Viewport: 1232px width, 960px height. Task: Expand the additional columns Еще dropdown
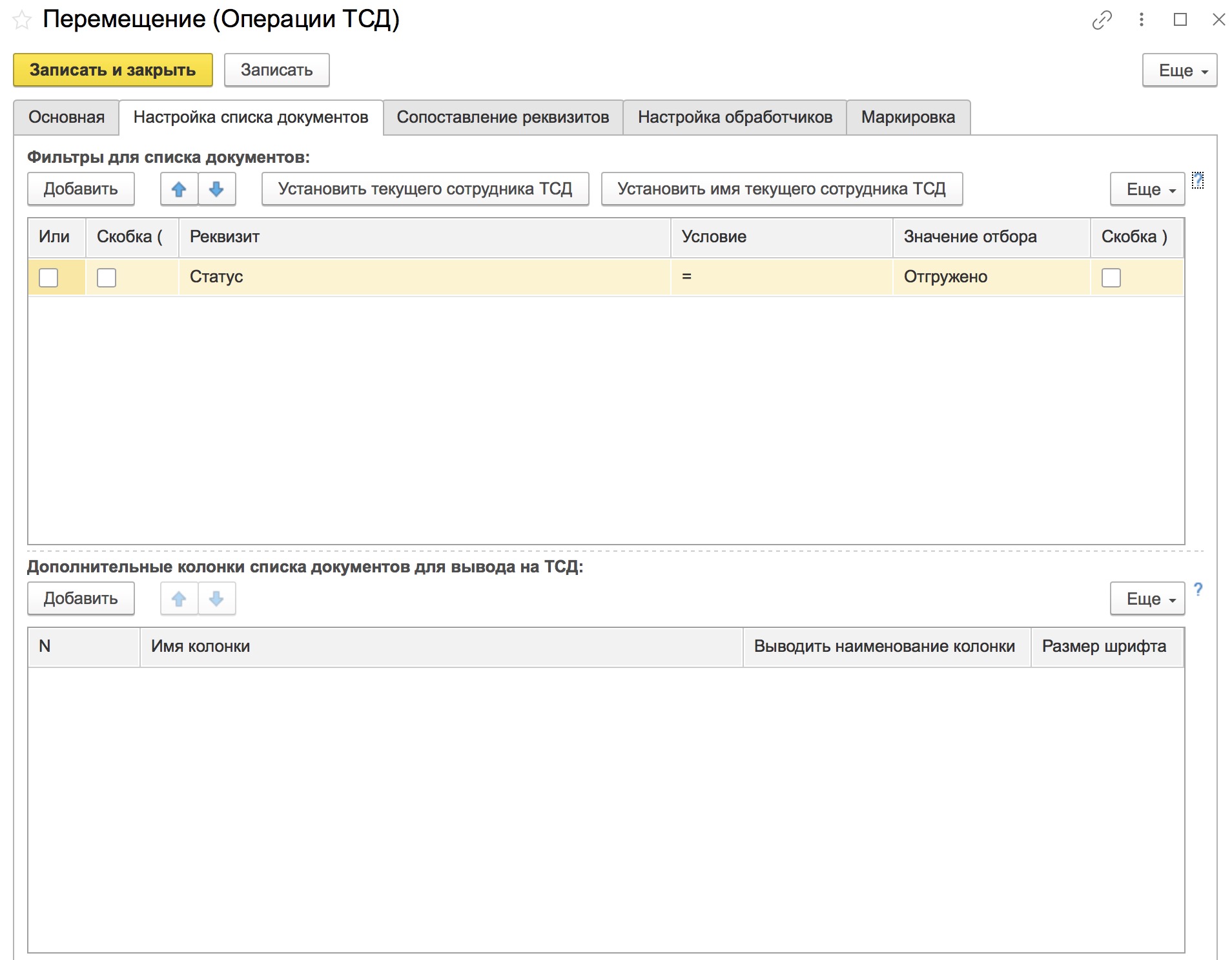(1147, 599)
